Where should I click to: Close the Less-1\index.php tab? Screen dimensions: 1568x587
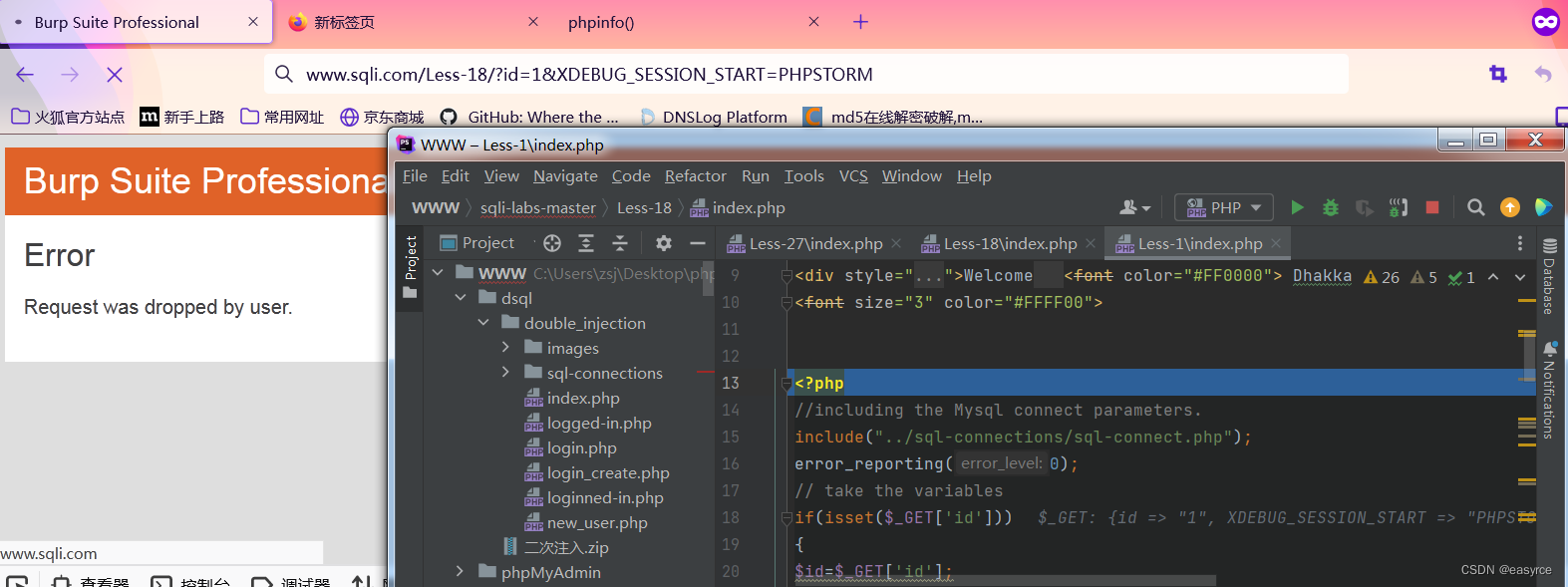(x=1276, y=243)
